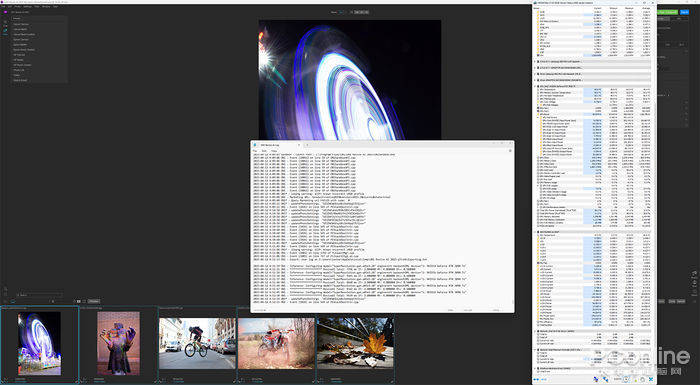Click the cyan module icon in left sidebar

(x=5, y=30)
